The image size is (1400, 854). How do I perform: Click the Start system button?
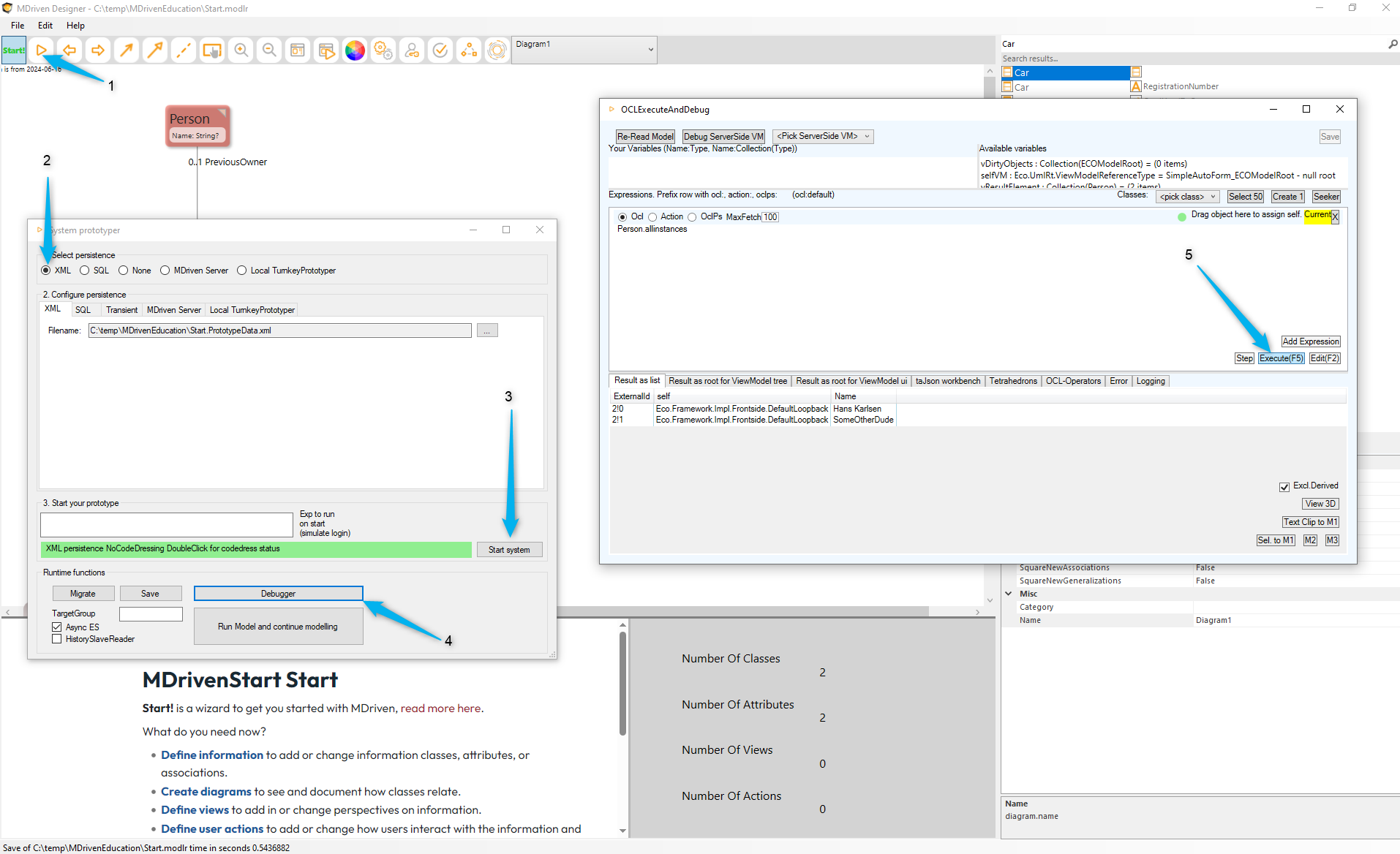pyautogui.click(x=509, y=550)
